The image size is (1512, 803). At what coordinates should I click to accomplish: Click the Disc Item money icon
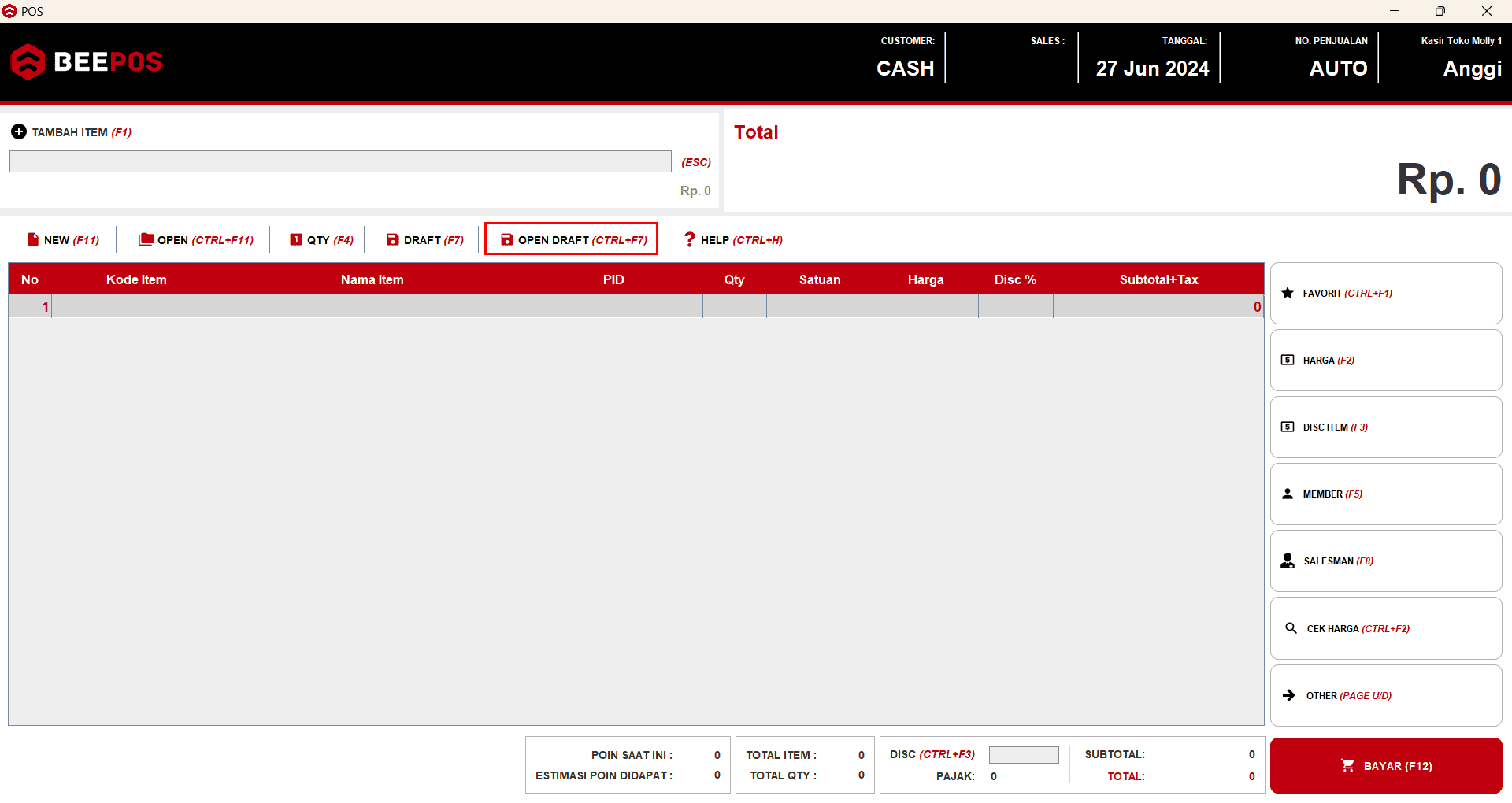[1288, 427]
